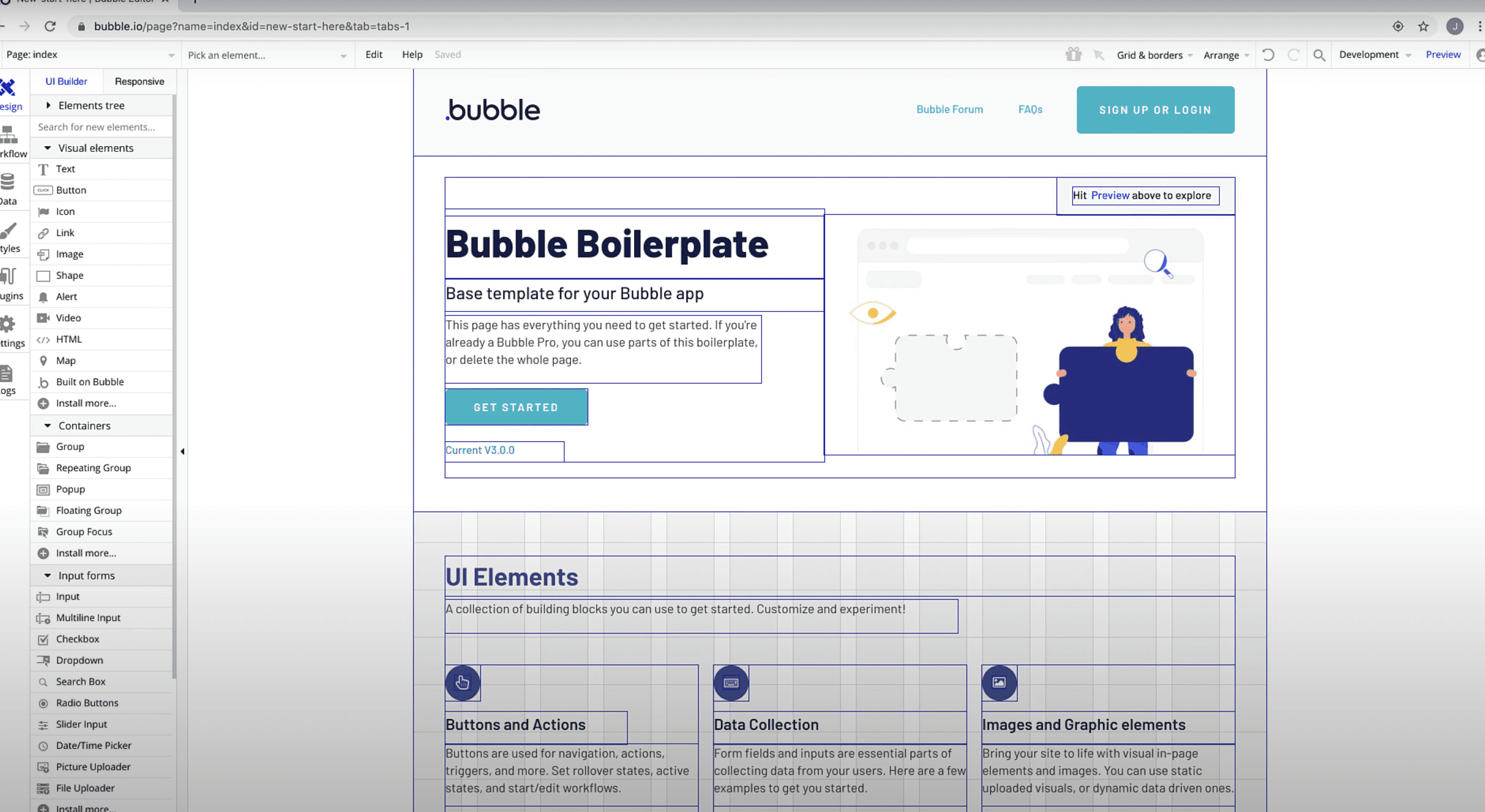Image resolution: width=1485 pixels, height=812 pixels.
Task: Open the Page: index dropdown
Action: click(x=90, y=55)
